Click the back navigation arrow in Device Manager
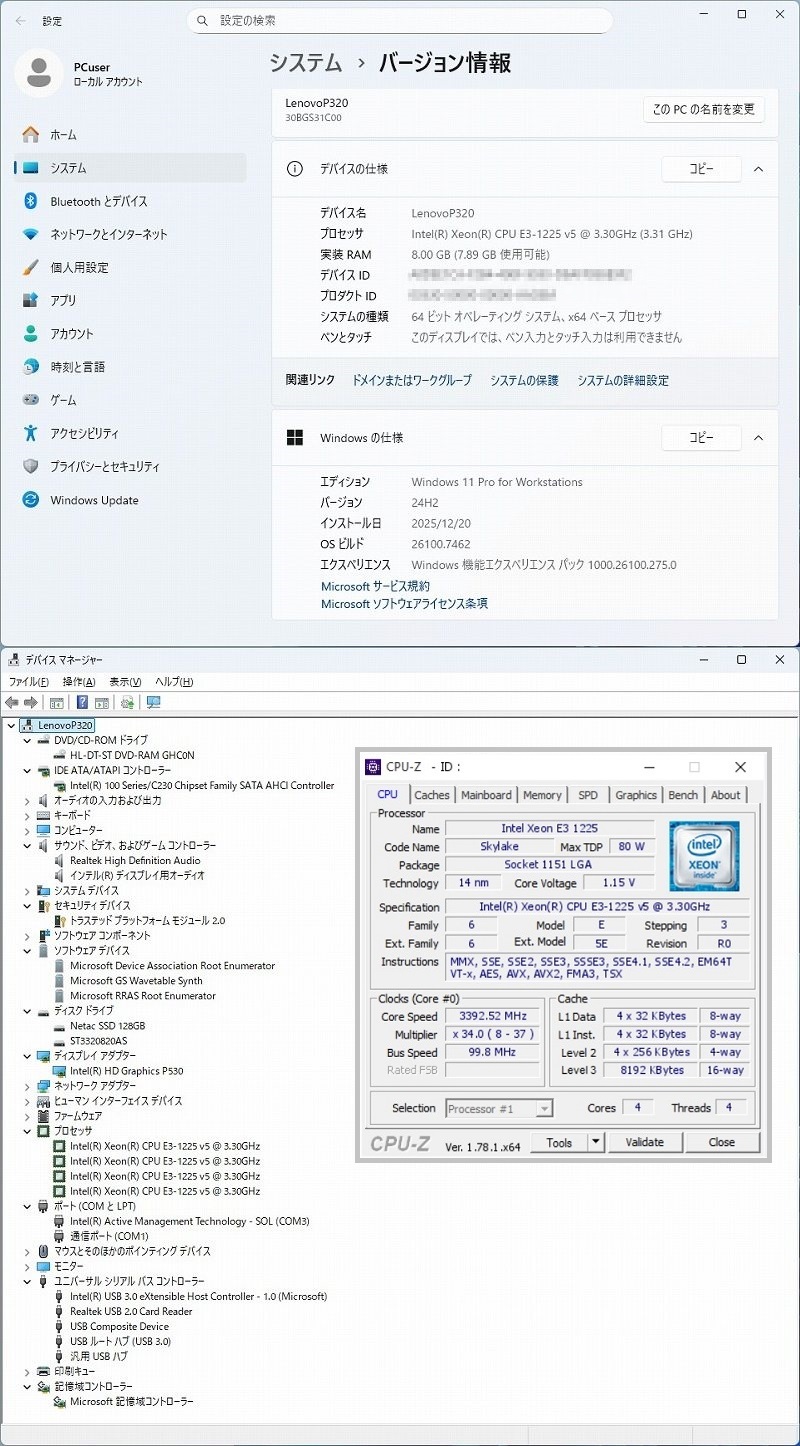This screenshot has height=1446, width=800. [10, 703]
